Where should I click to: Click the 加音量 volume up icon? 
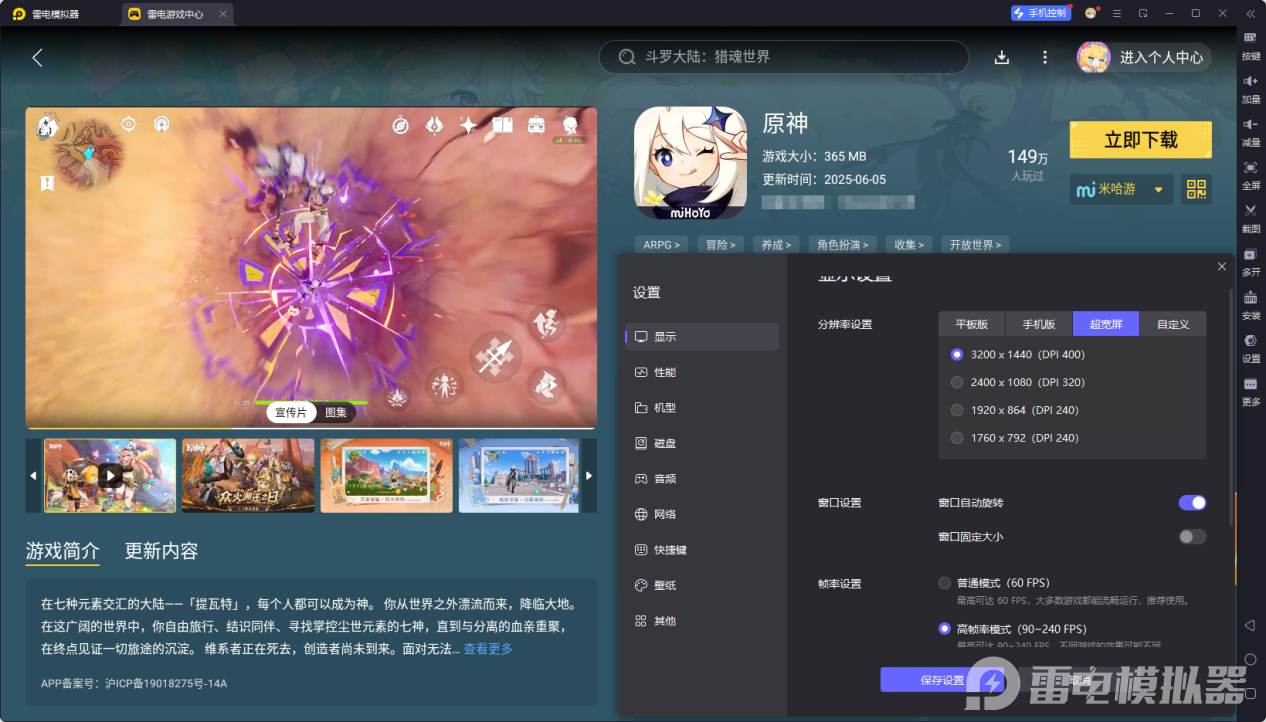coord(1250,88)
